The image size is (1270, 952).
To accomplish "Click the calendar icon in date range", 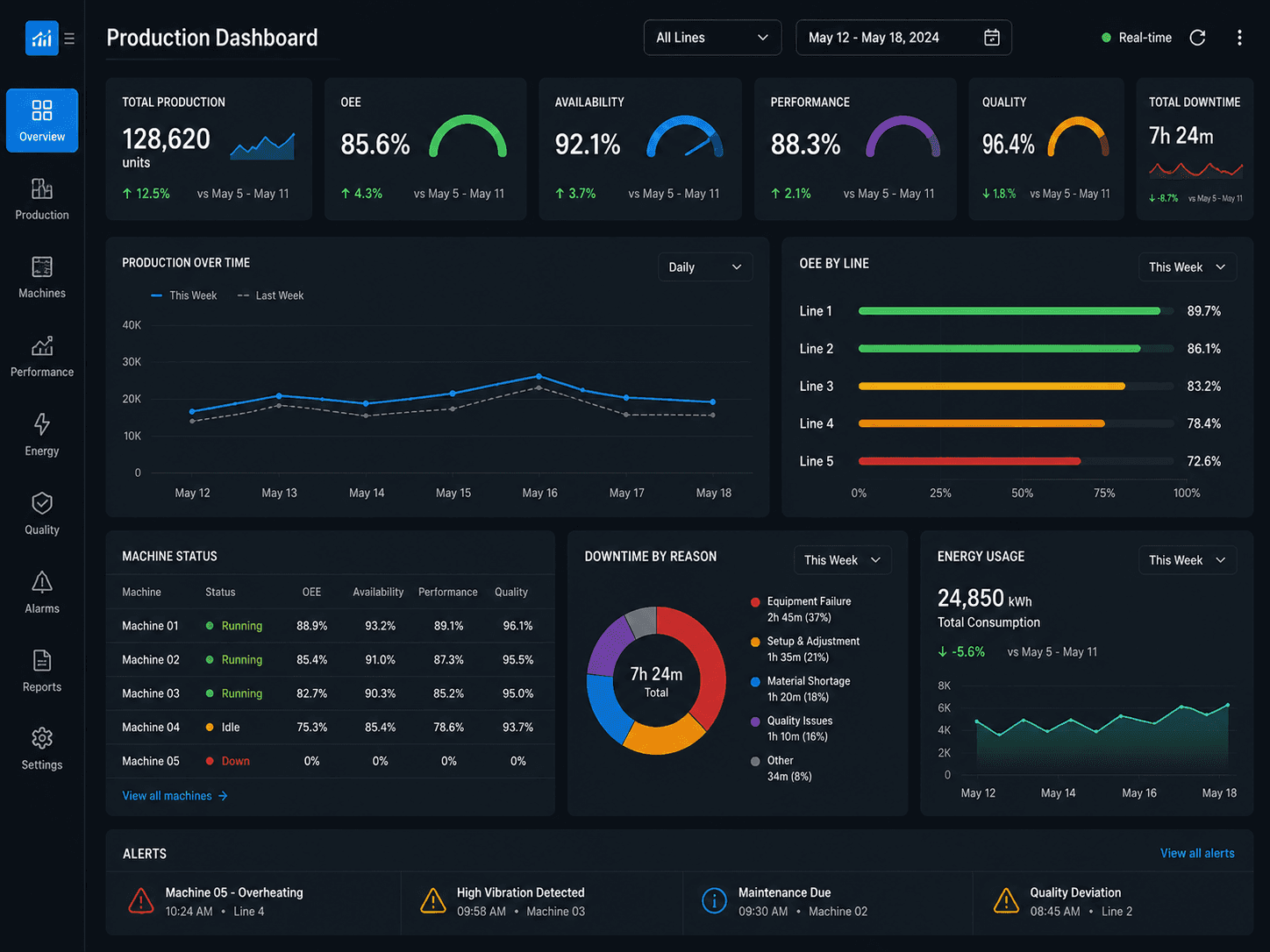I will click(992, 38).
